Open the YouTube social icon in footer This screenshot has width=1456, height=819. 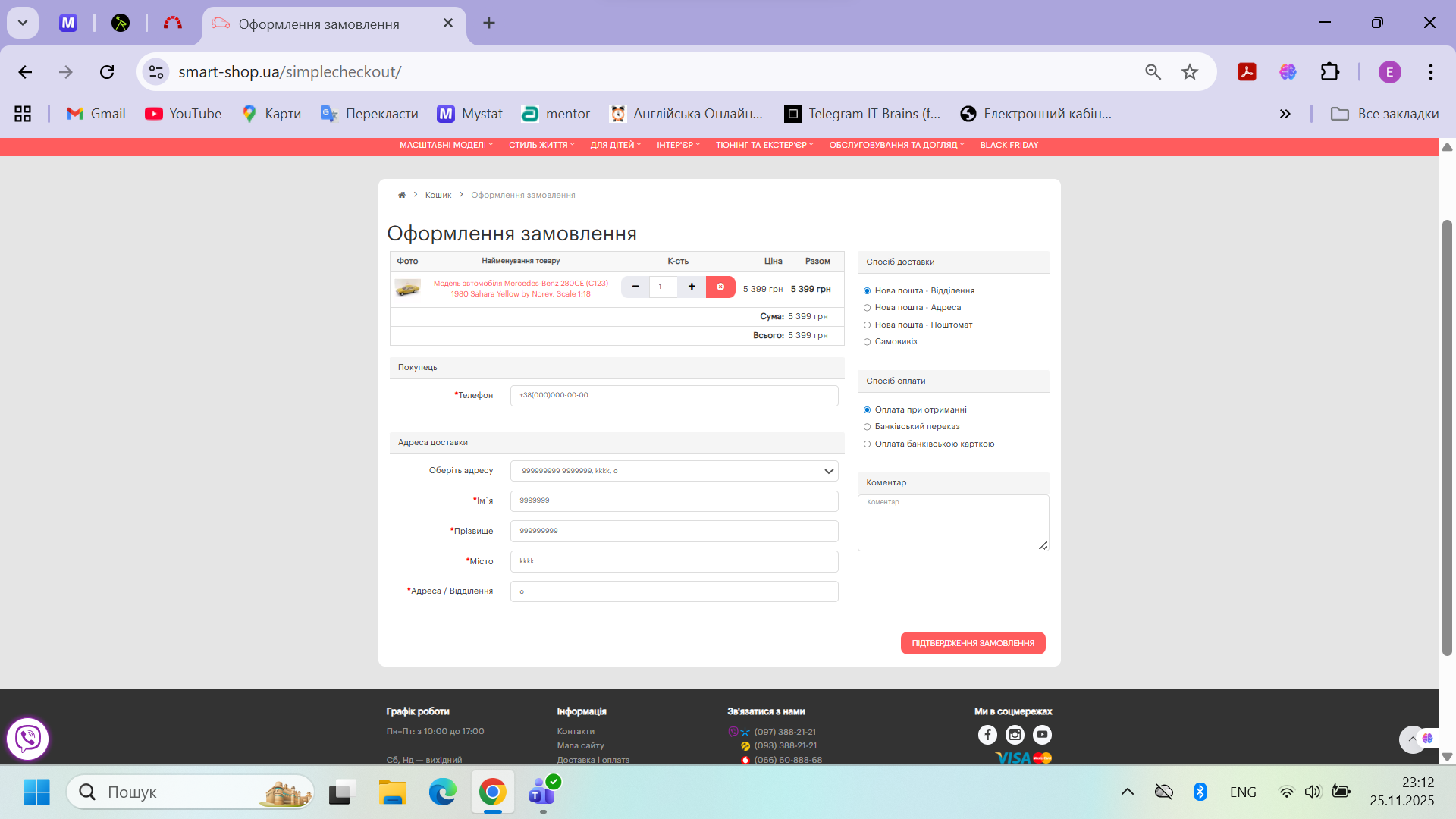(1042, 734)
